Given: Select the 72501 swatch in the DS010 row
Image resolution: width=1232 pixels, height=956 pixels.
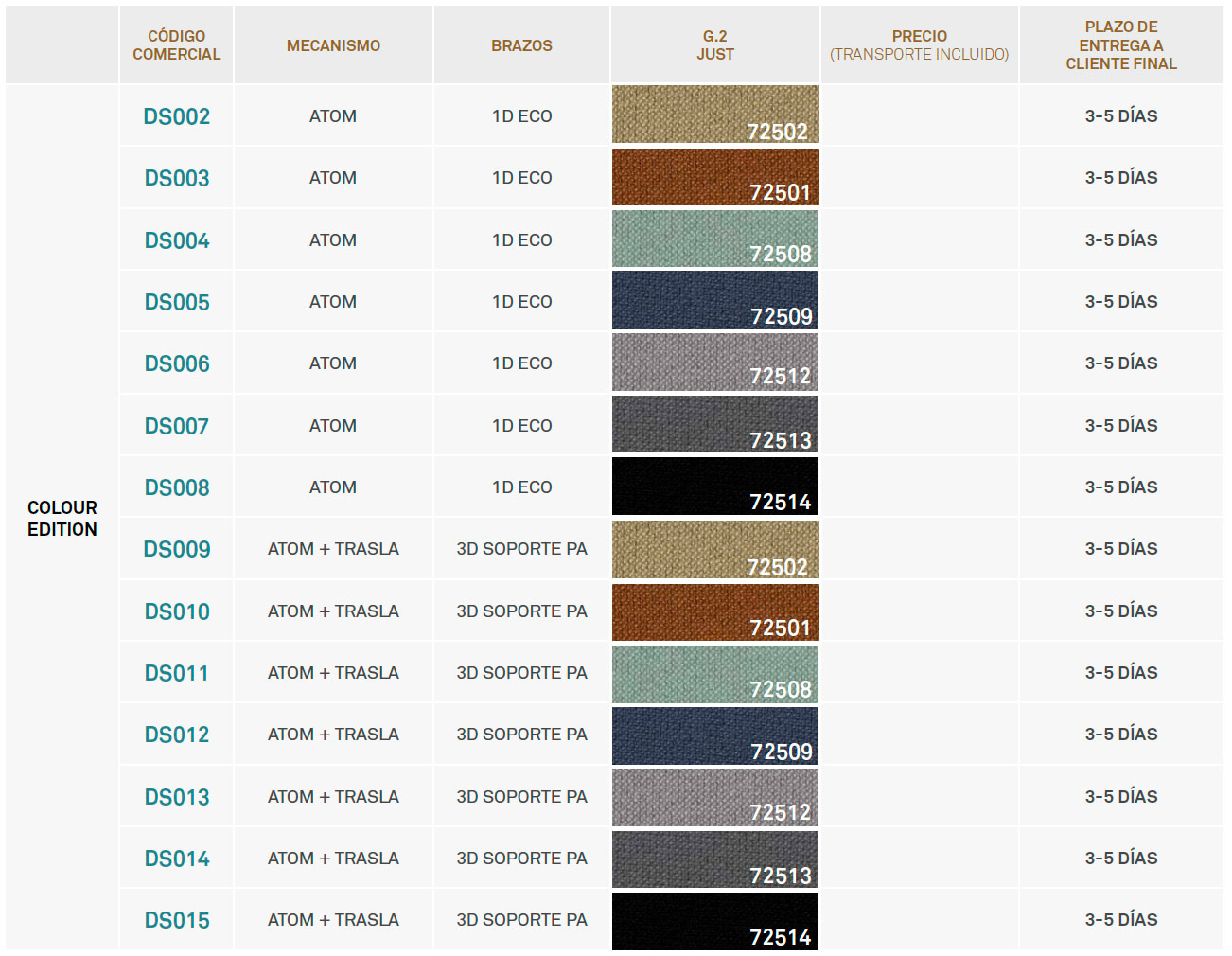Looking at the screenshot, I should (x=715, y=612).
